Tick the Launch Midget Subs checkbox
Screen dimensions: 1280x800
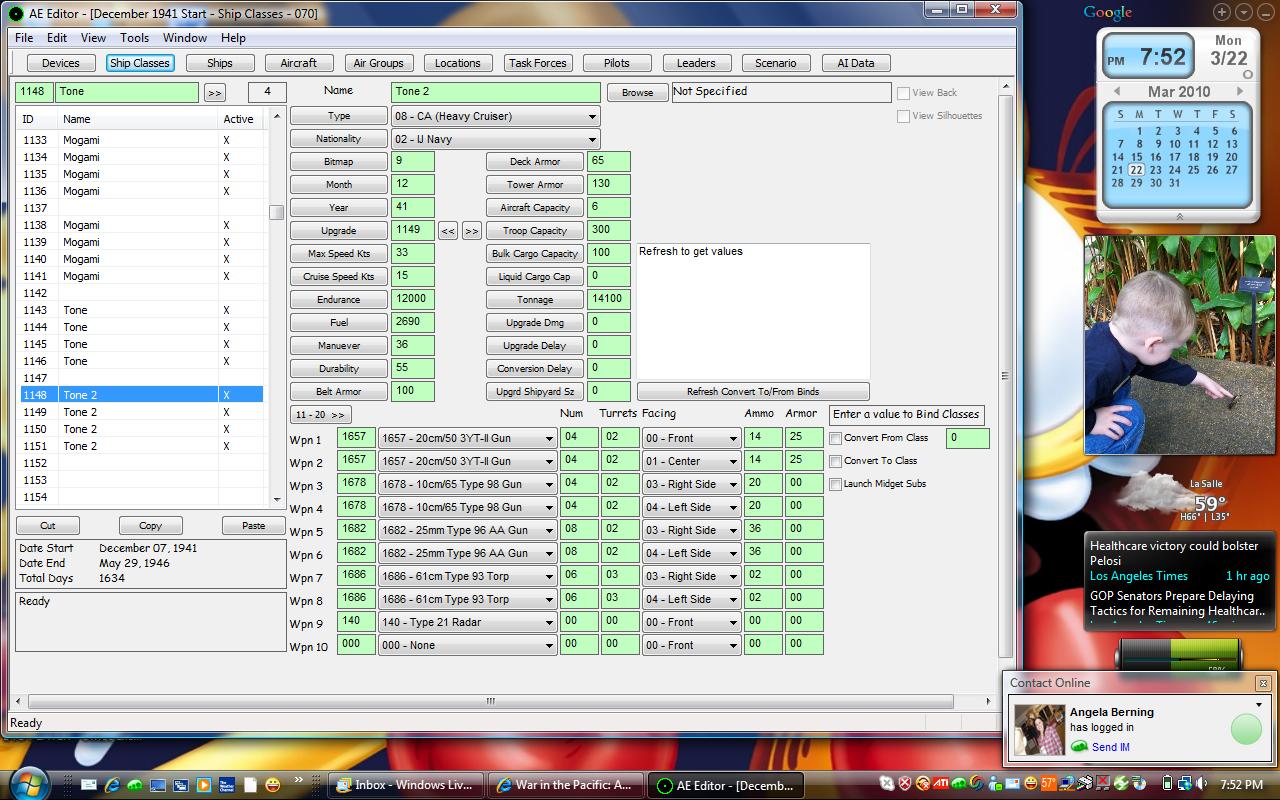[x=836, y=484]
